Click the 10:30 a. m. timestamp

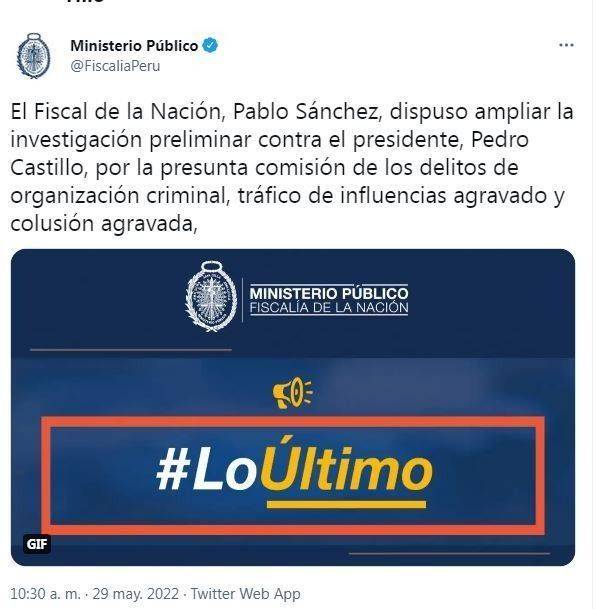(45, 594)
